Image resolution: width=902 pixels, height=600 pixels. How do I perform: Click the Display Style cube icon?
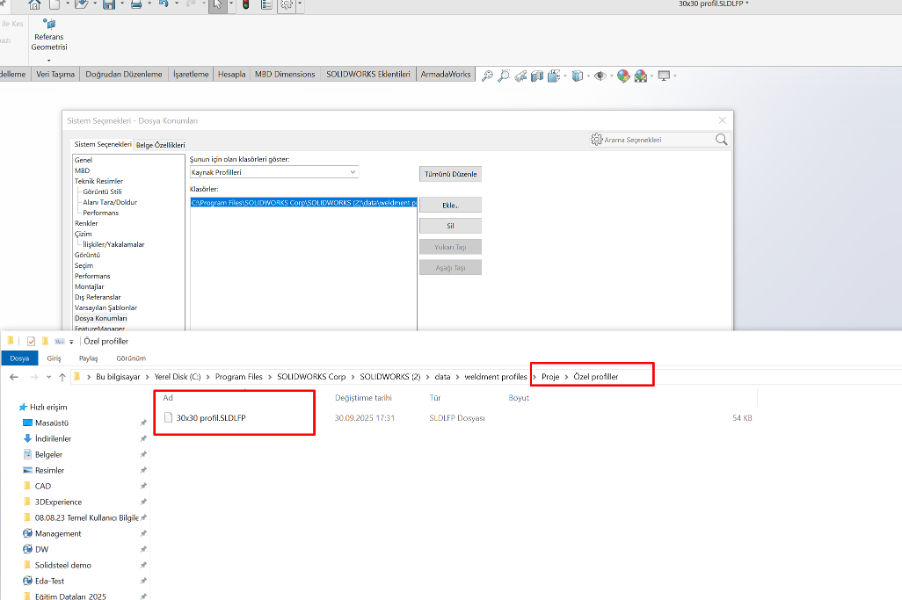pos(578,76)
